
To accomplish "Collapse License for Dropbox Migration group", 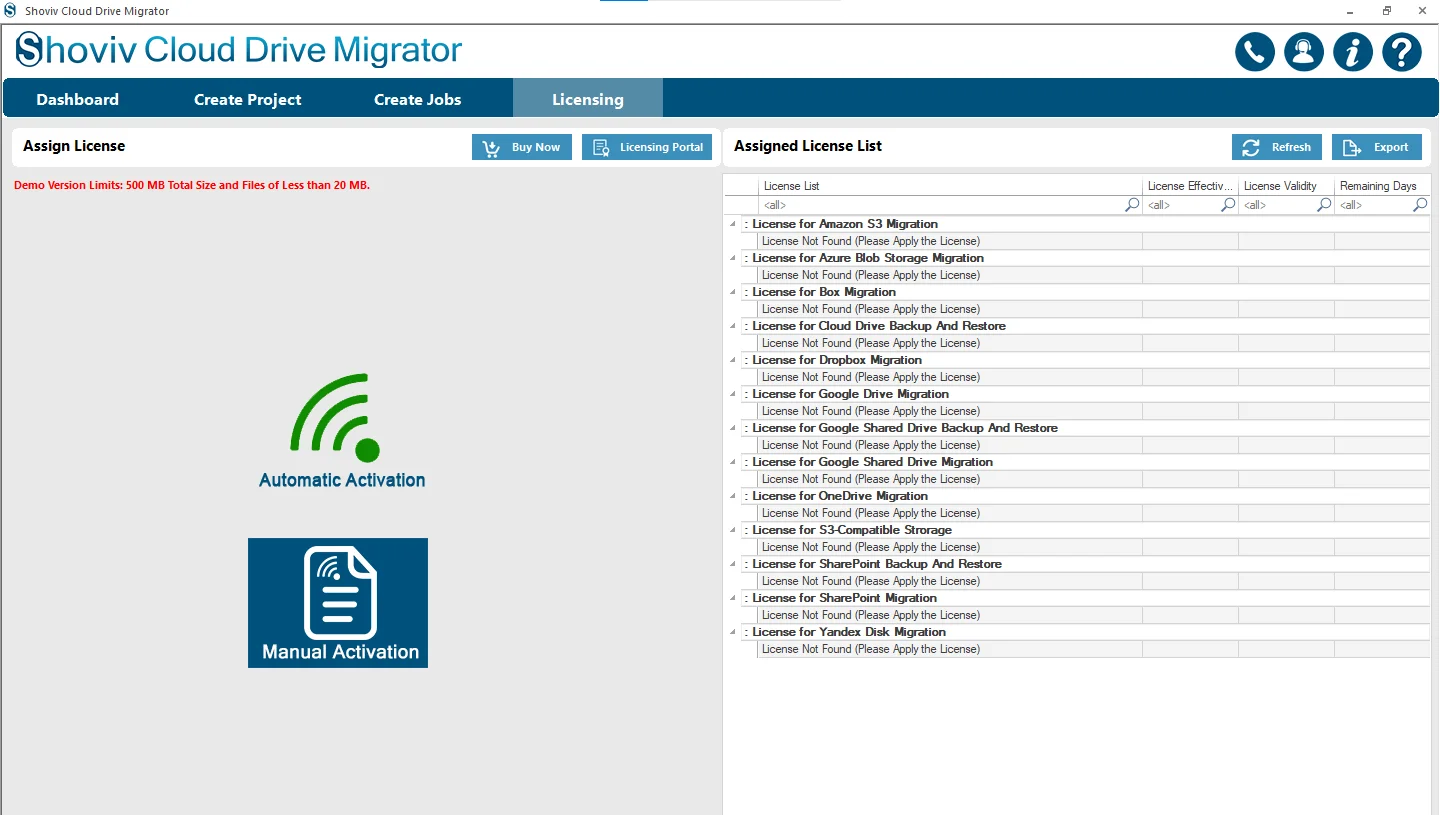I will 731,360.
